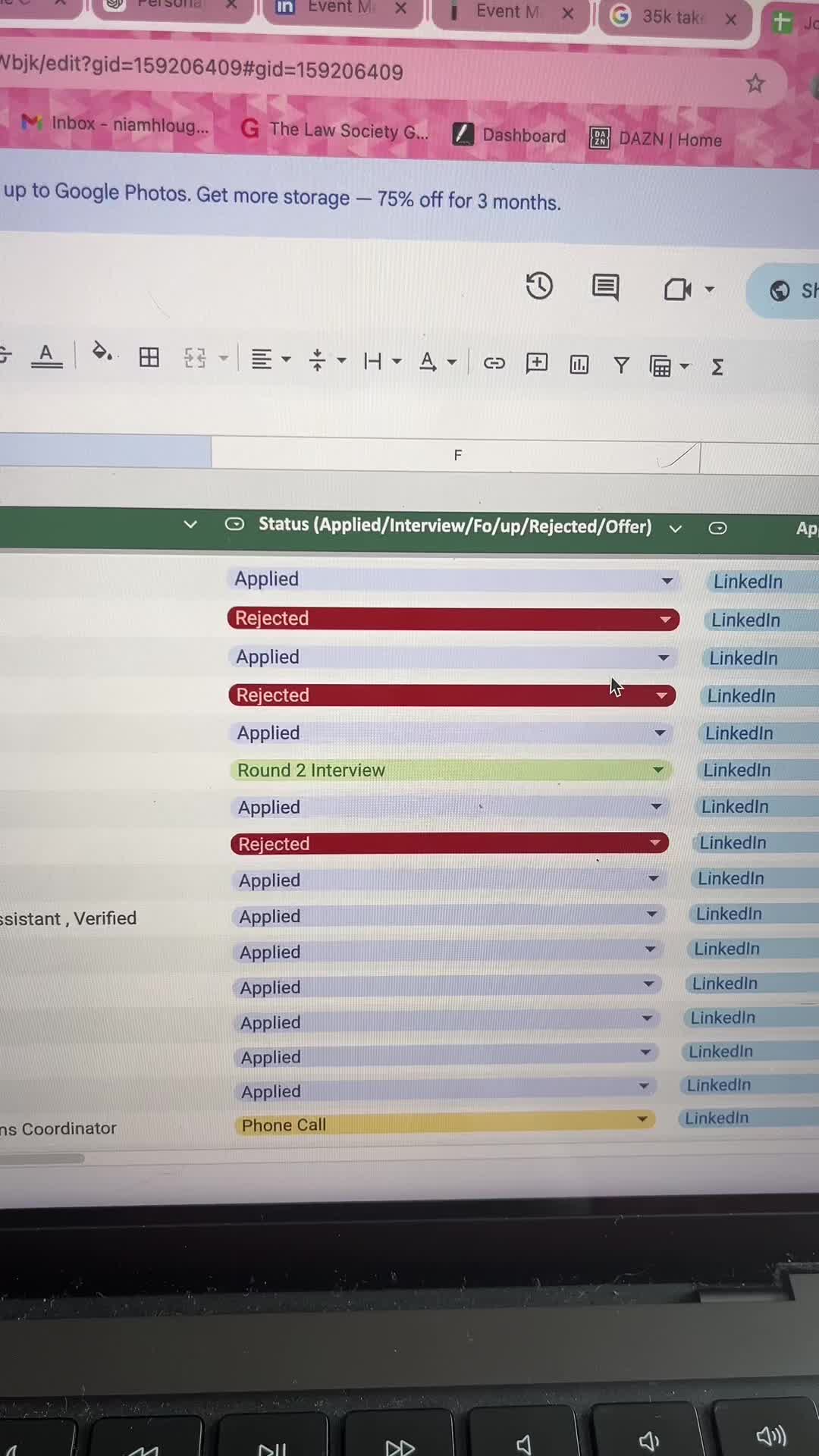Open the fill color paint bucket

pos(102,353)
